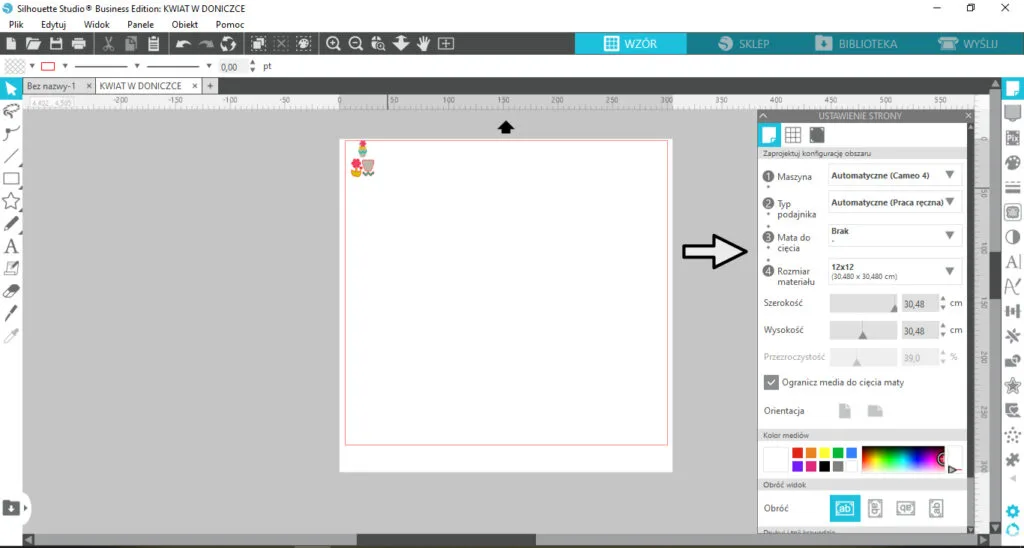
Task: Open the Widok menu
Action: 97,25
